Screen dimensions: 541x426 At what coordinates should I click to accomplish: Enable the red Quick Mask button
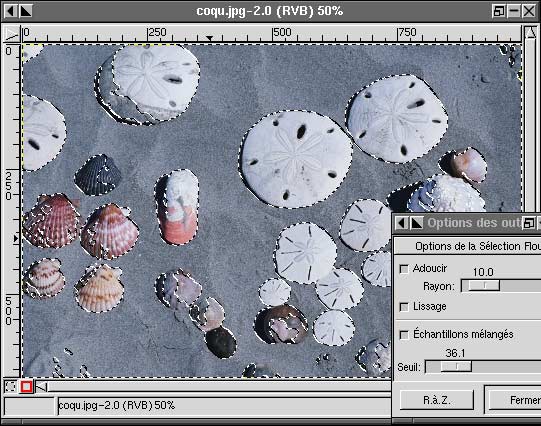click(x=26, y=387)
